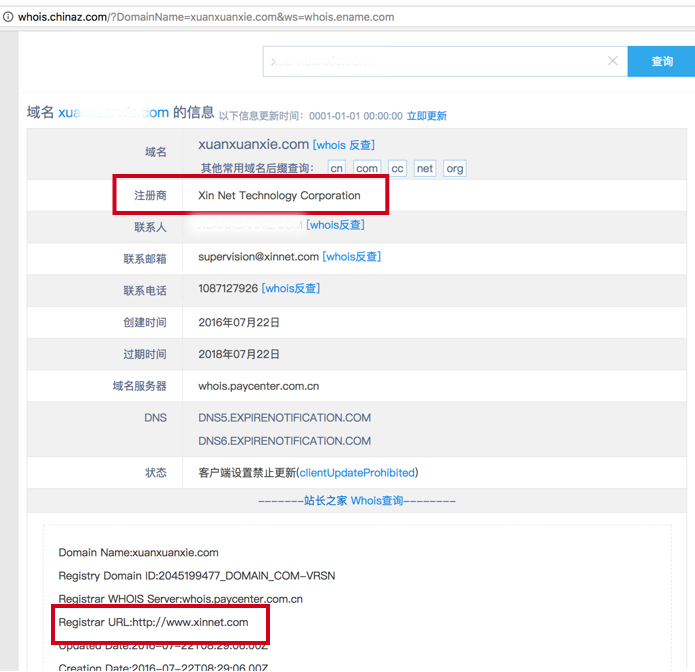Viewport: 695px width, 672px height.
Task: Click whois反查 next to supervision@xinnet.com
Action: pyautogui.click(x=351, y=257)
